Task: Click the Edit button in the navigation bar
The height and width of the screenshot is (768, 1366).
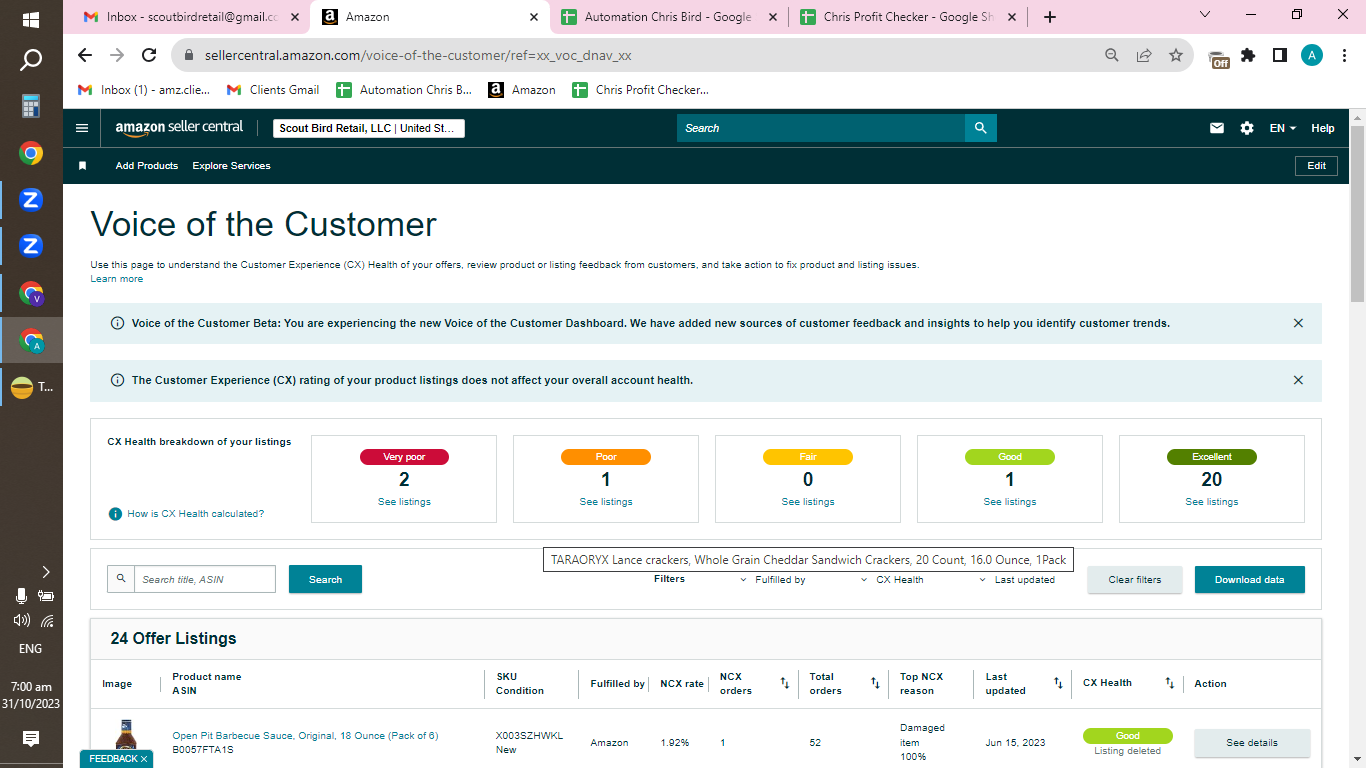Action: (x=1316, y=166)
